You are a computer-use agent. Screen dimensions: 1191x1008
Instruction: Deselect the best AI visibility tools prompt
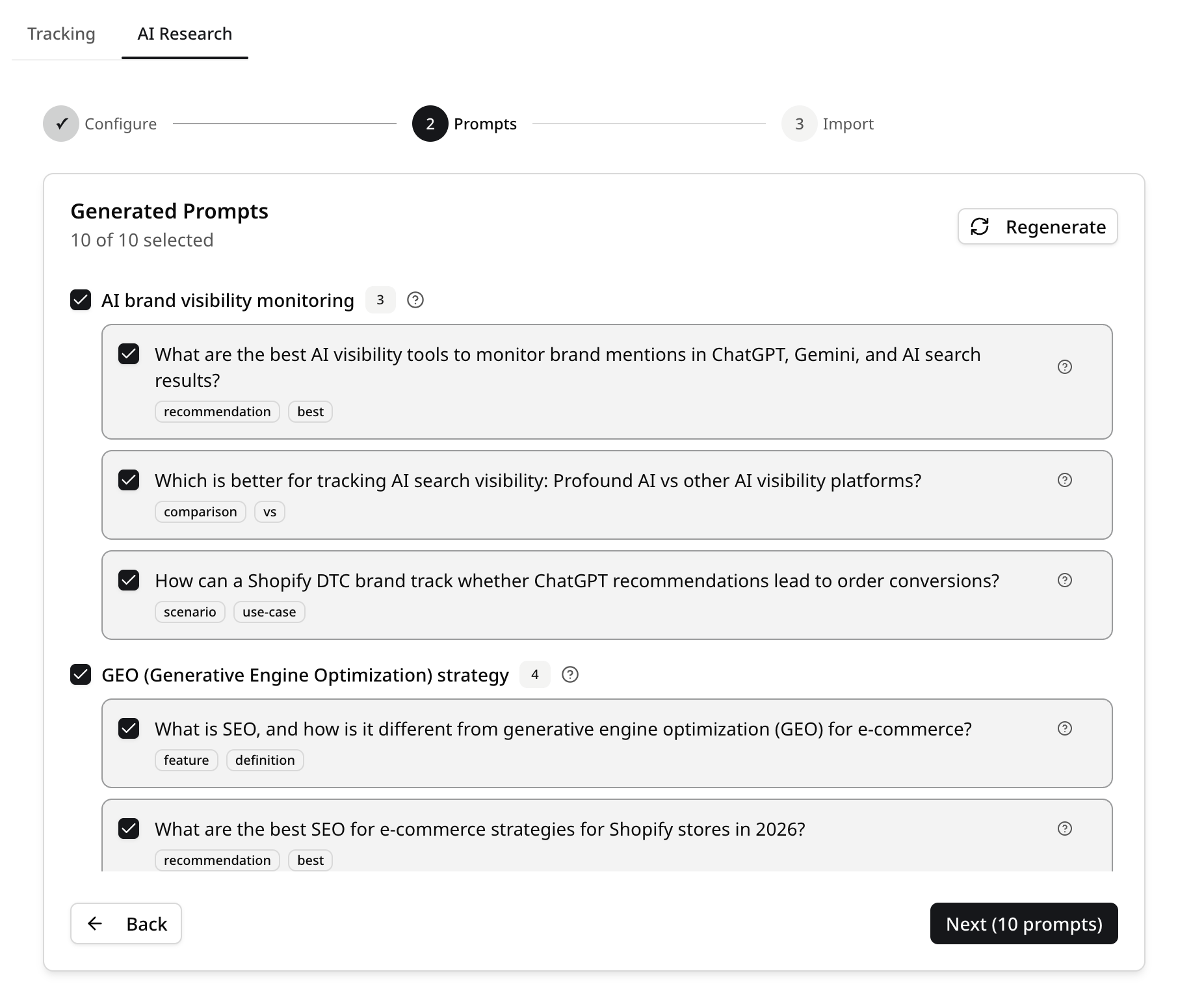[x=129, y=354]
